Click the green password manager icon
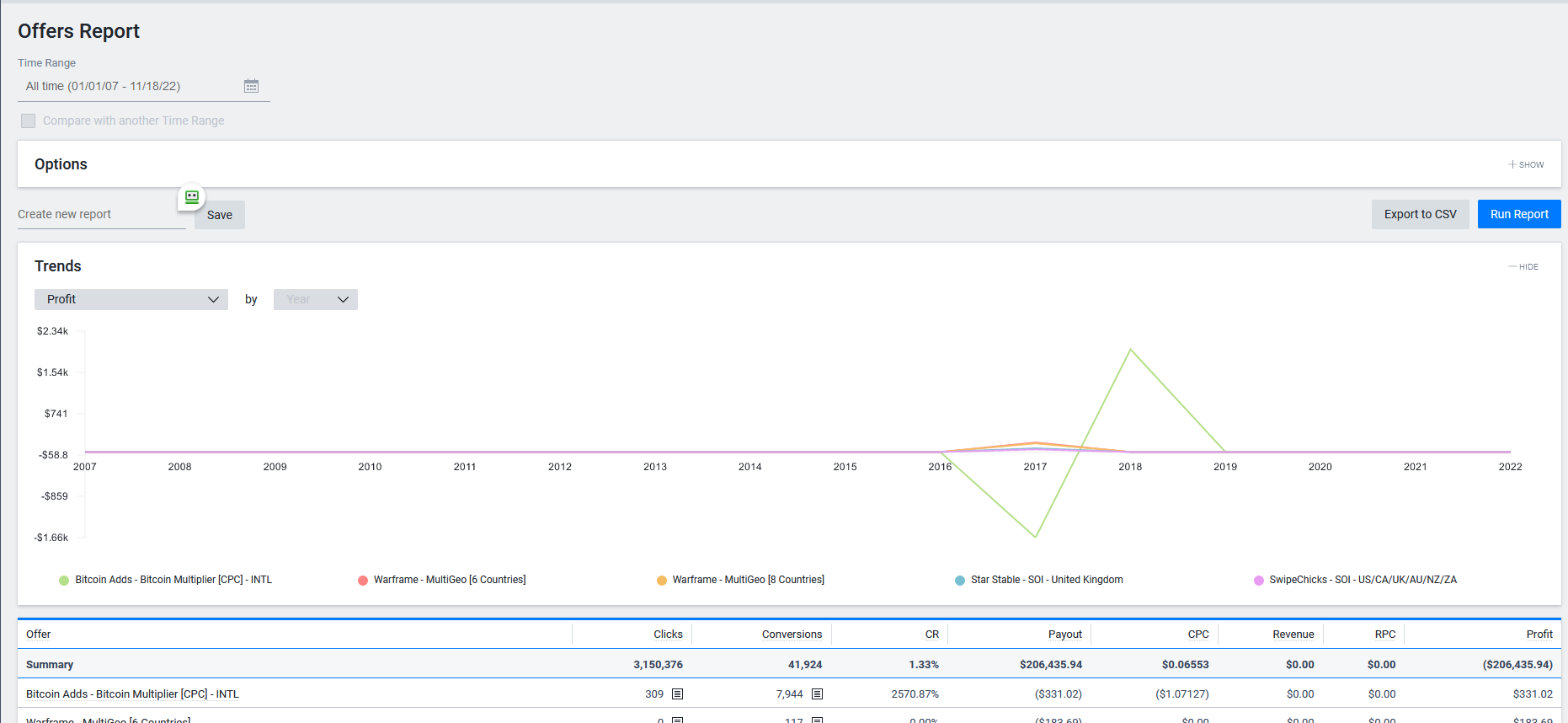The image size is (1568, 723). pyautogui.click(x=192, y=197)
